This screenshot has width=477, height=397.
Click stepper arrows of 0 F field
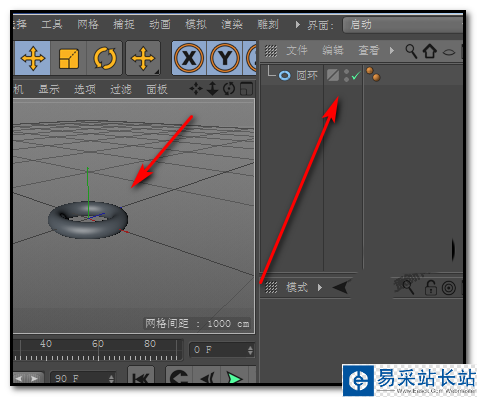pos(250,350)
